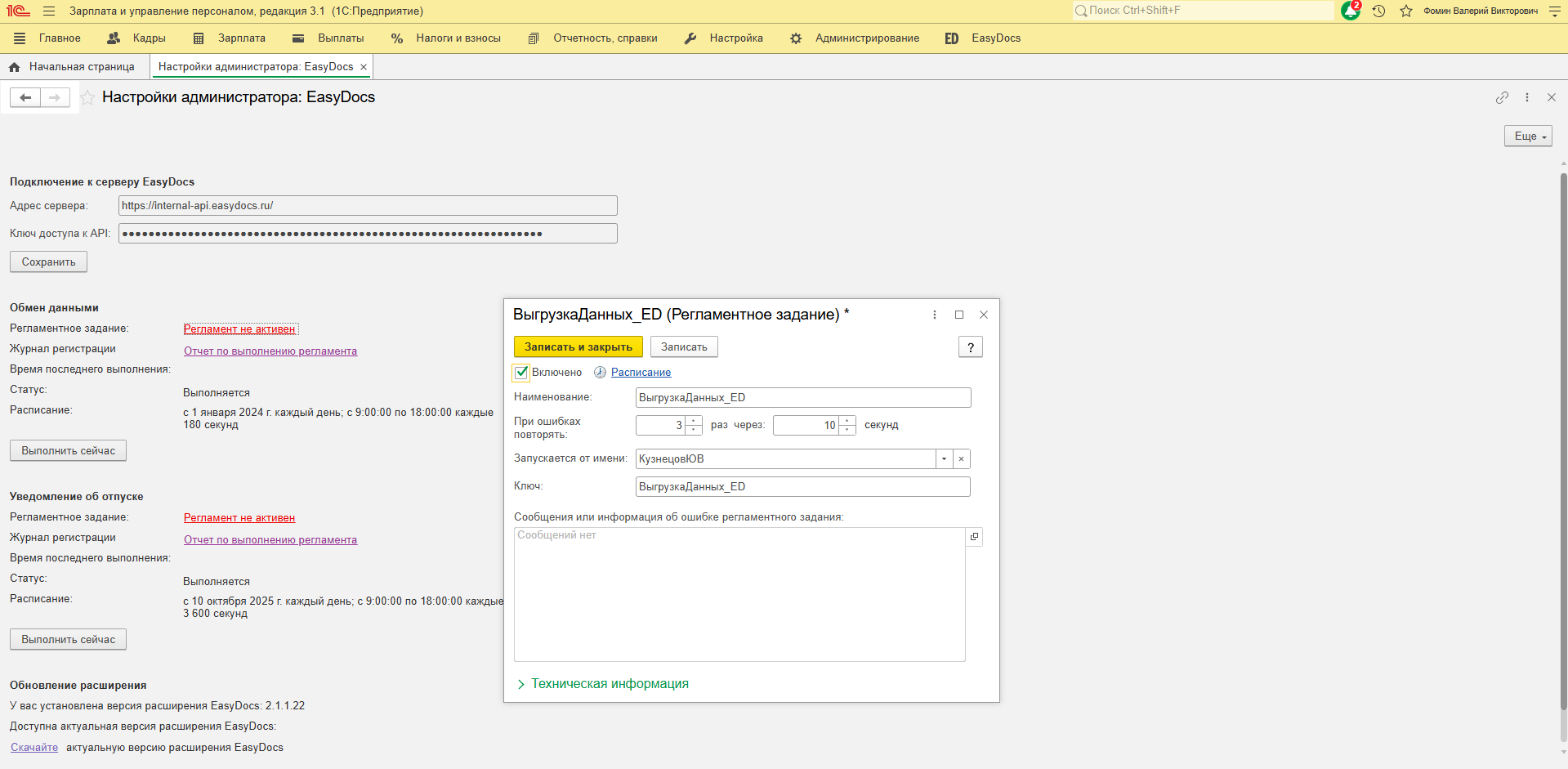Open the dialog's three-dot menu
Image resolution: width=1568 pixels, height=769 pixels.
tap(935, 315)
